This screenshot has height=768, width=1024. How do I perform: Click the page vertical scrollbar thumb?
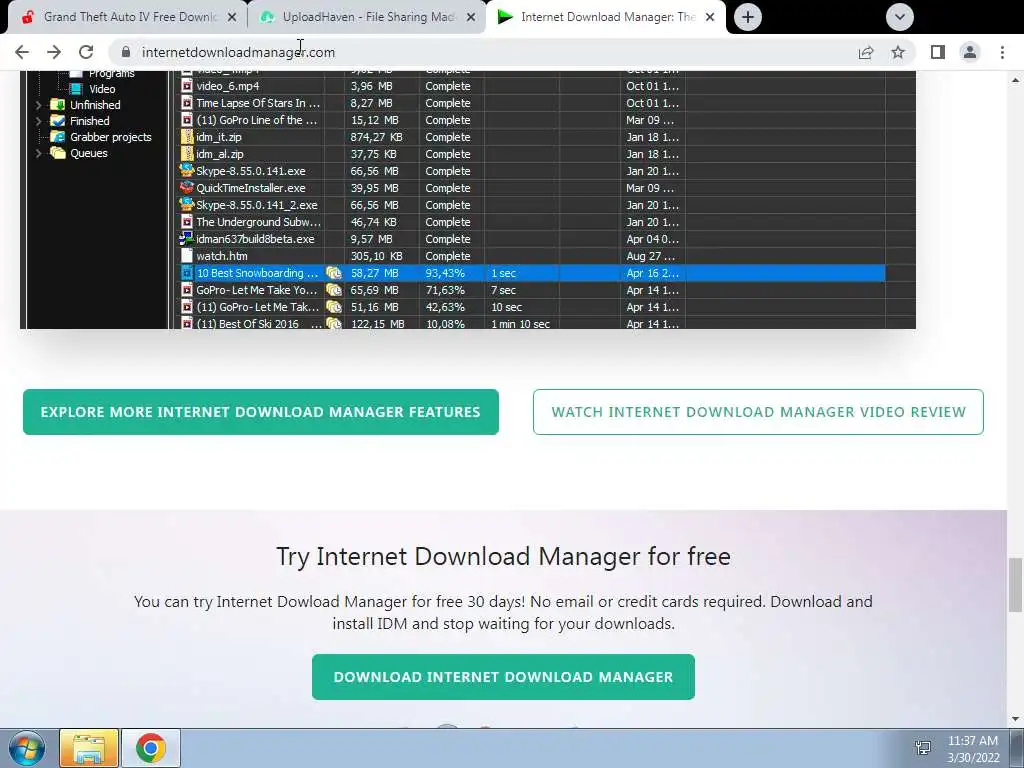click(x=1015, y=585)
